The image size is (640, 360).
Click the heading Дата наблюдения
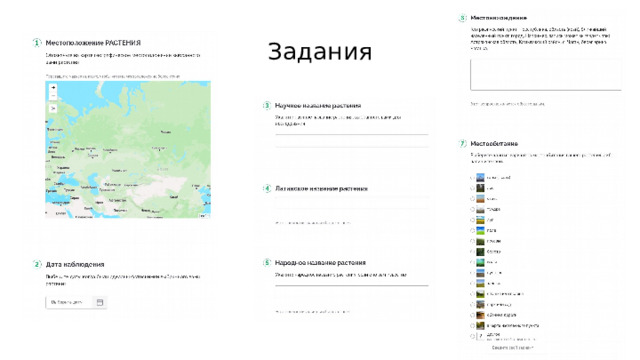[75, 264]
